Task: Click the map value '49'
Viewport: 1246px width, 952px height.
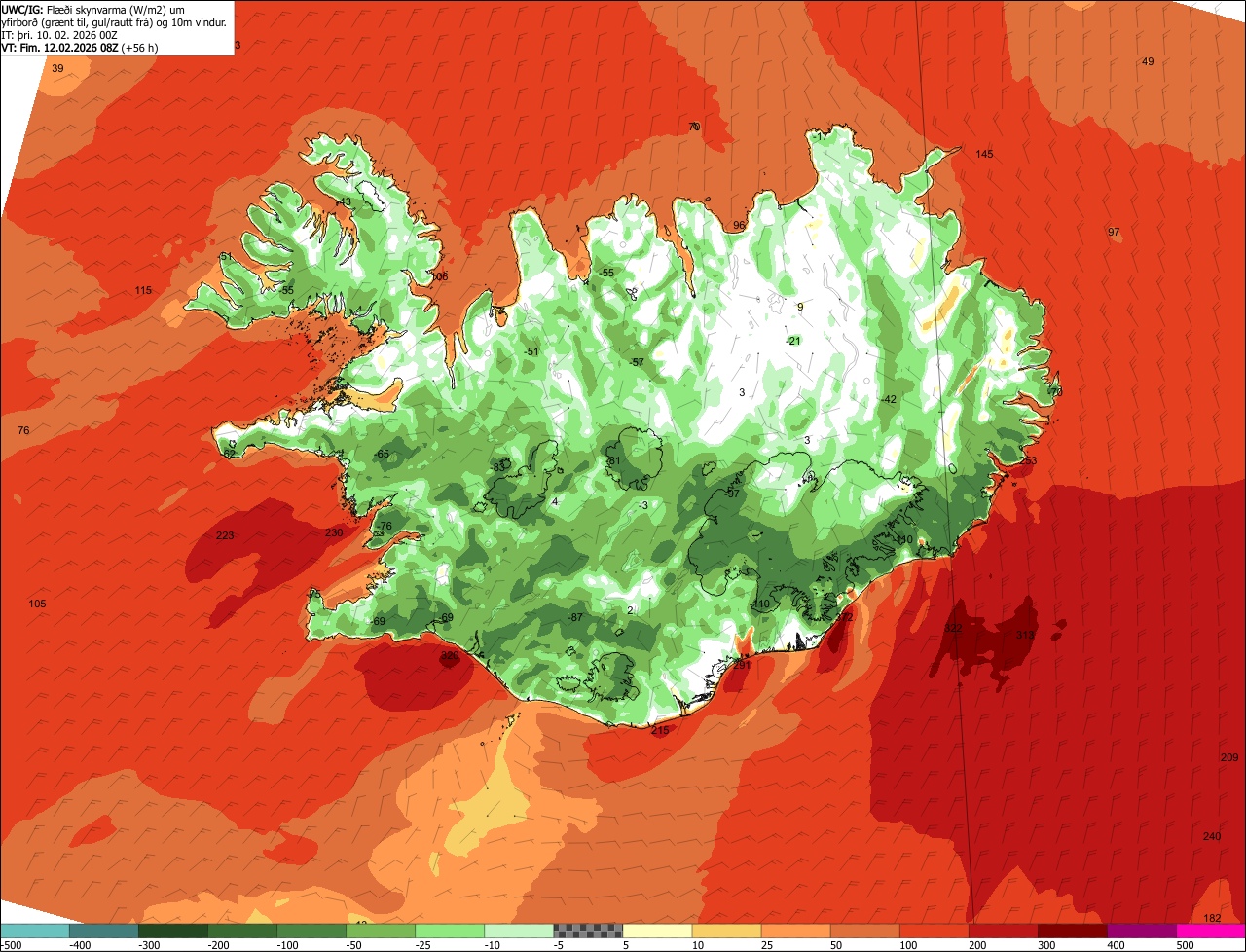Action: tap(1148, 61)
